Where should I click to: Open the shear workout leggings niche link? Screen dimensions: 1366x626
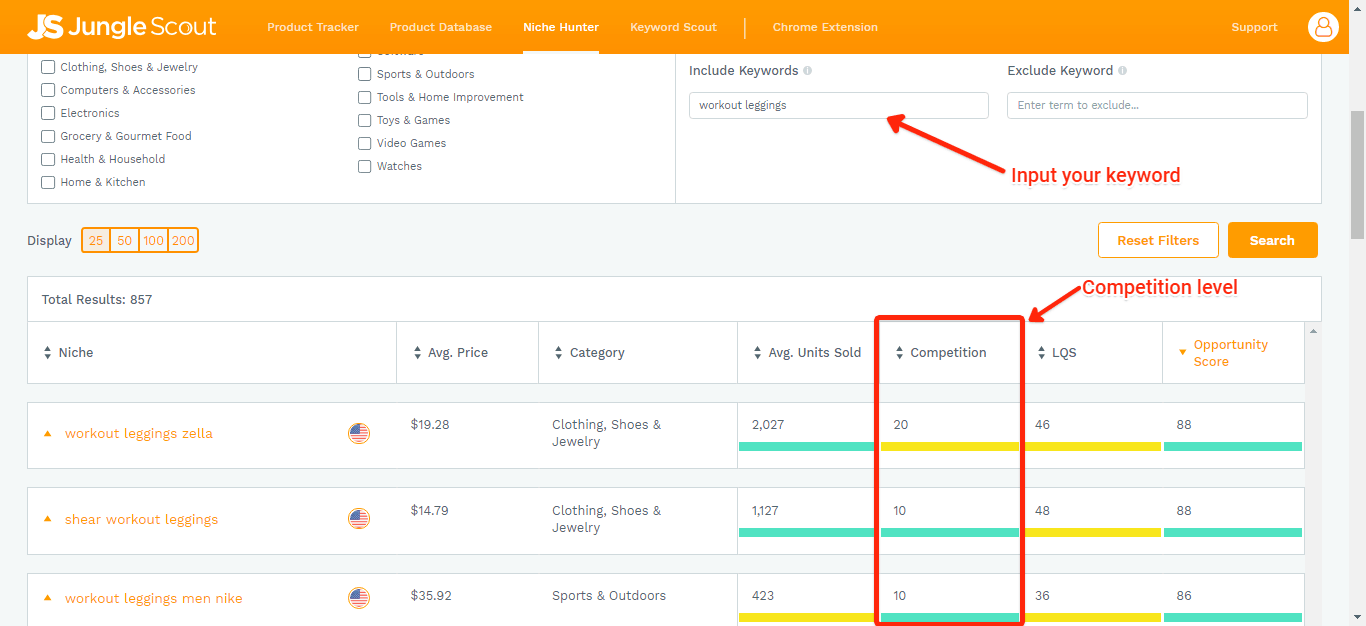click(x=141, y=519)
